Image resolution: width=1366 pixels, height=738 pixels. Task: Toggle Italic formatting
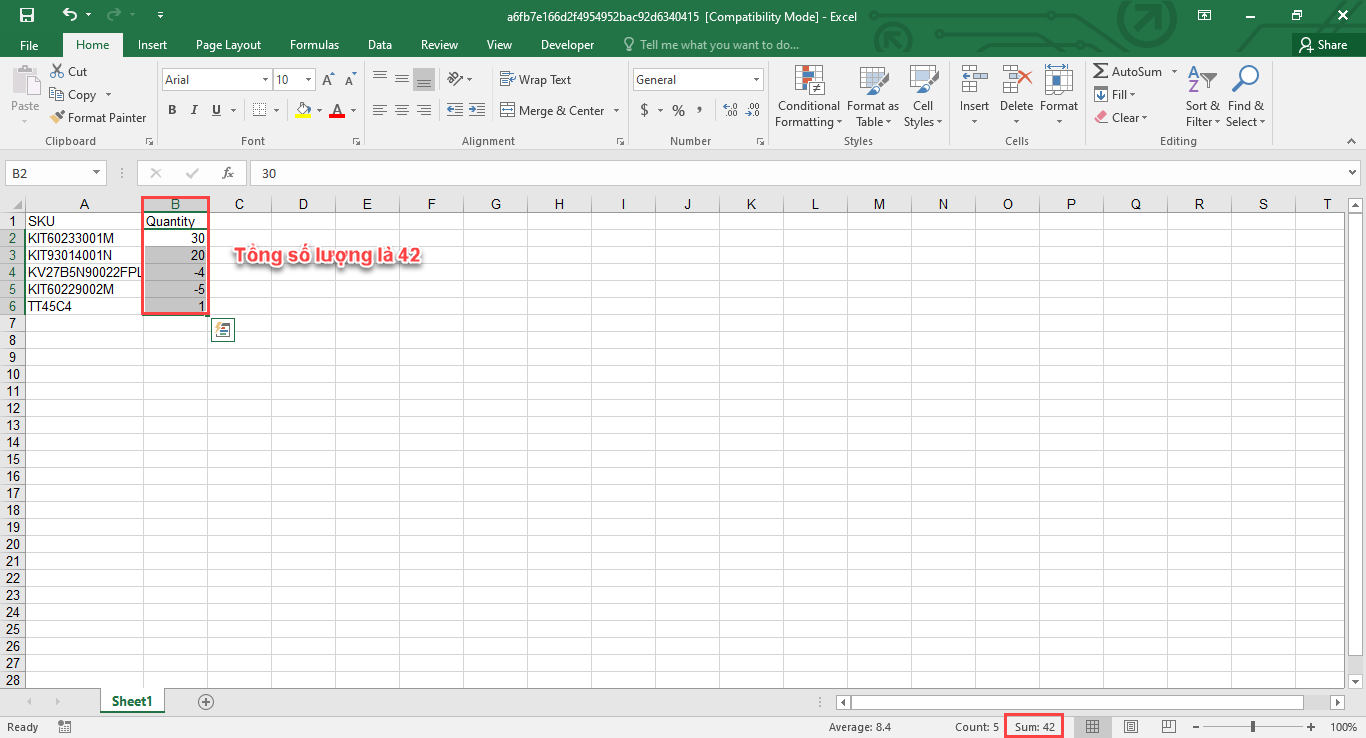point(194,110)
